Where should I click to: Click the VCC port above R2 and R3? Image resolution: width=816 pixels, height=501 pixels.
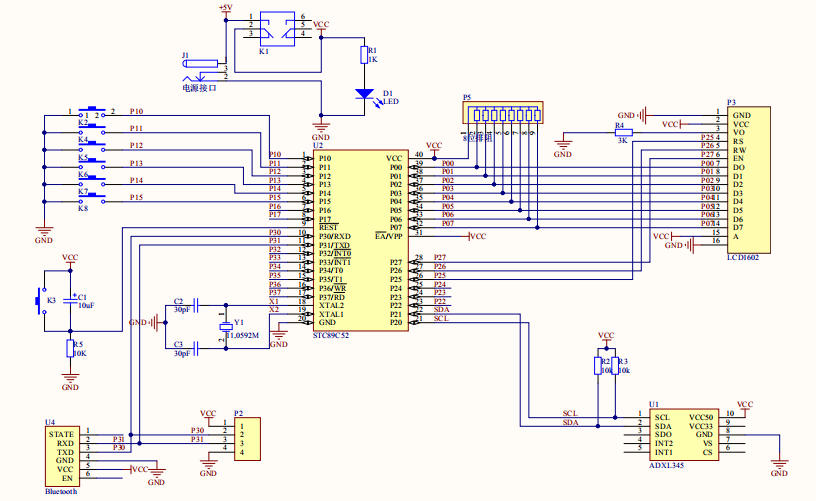606,338
